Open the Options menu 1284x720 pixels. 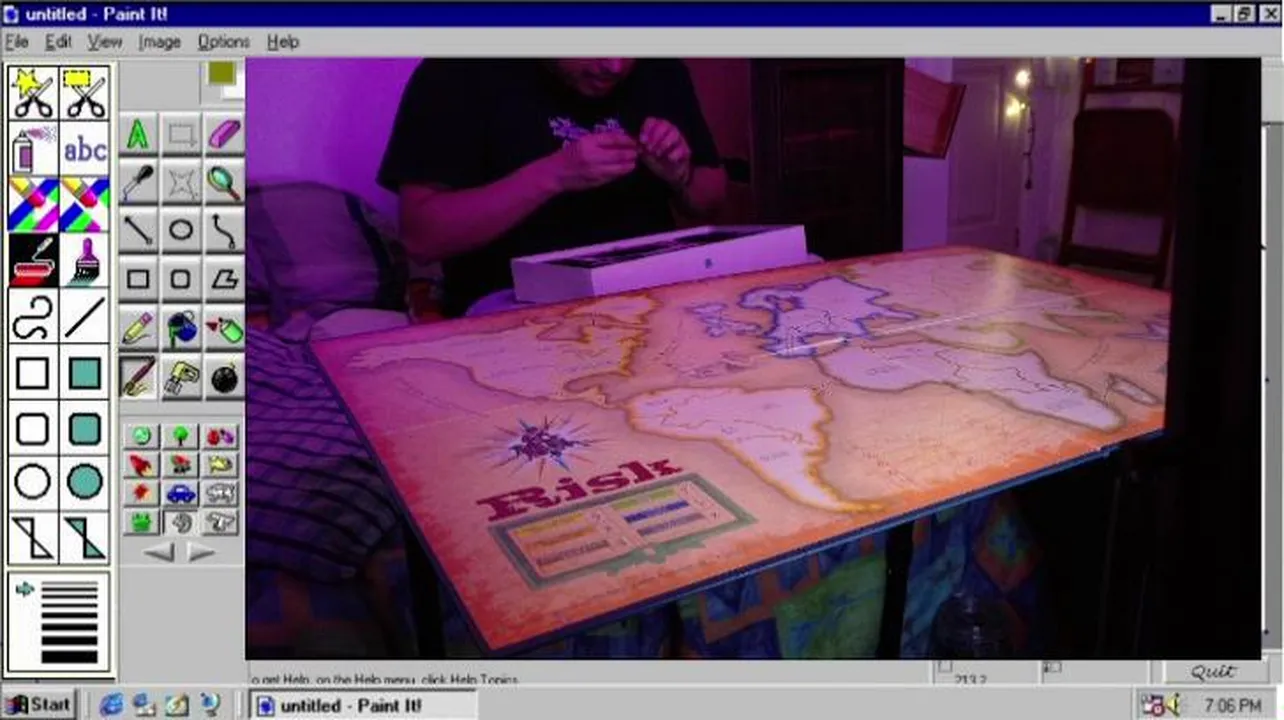(223, 42)
